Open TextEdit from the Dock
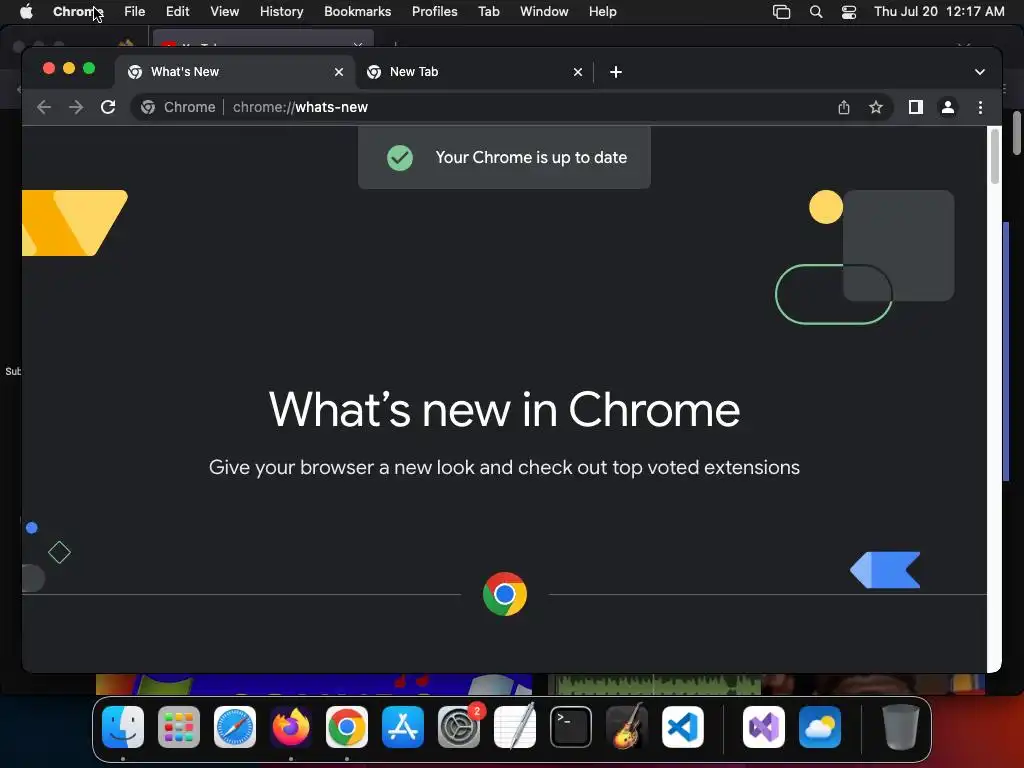Image resolution: width=1024 pixels, height=768 pixels. click(515, 727)
